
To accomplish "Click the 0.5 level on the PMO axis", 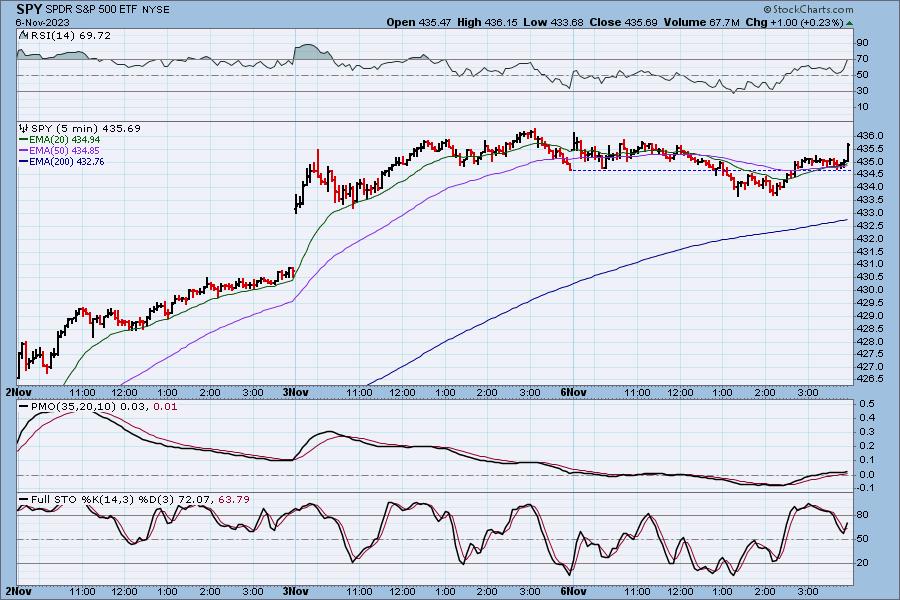I will point(867,404).
